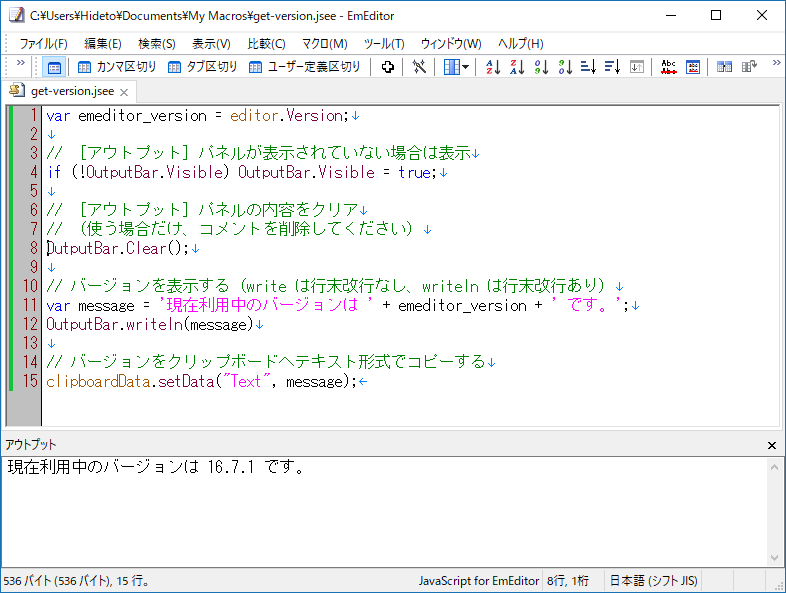Click JavaScript for EmEditor status entry
The width and height of the screenshot is (786, 593).
479,581
